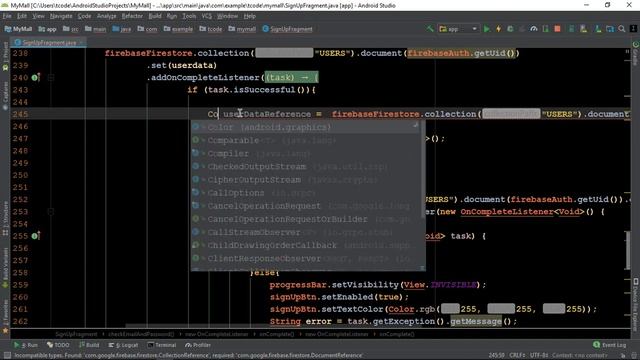
Task: Open the Build menu
Action: 155,16
